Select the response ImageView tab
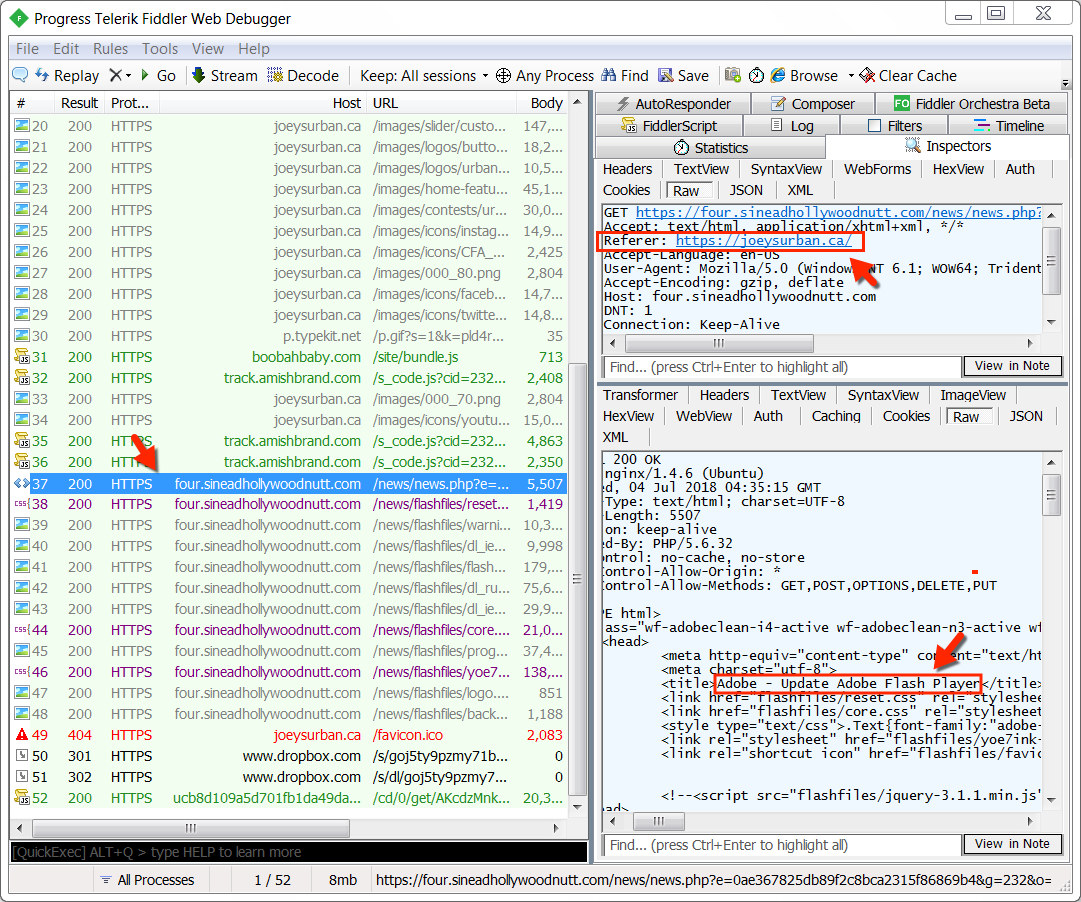The image size is (1081, 902). (x=973, y=395)
